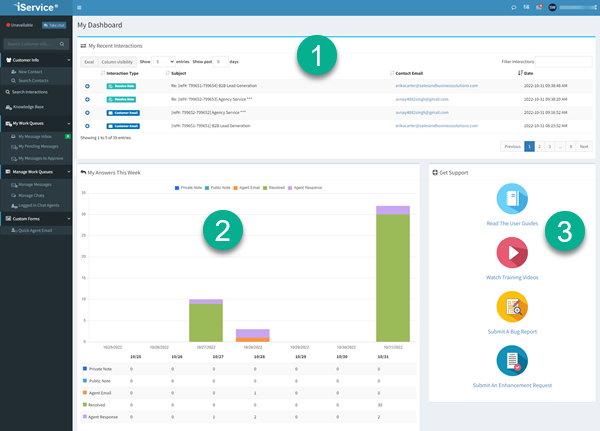Expand details of last B2B Lead Generation row
Image resolution: width=600 pixels, height=431 pixels.
(87, 126)
